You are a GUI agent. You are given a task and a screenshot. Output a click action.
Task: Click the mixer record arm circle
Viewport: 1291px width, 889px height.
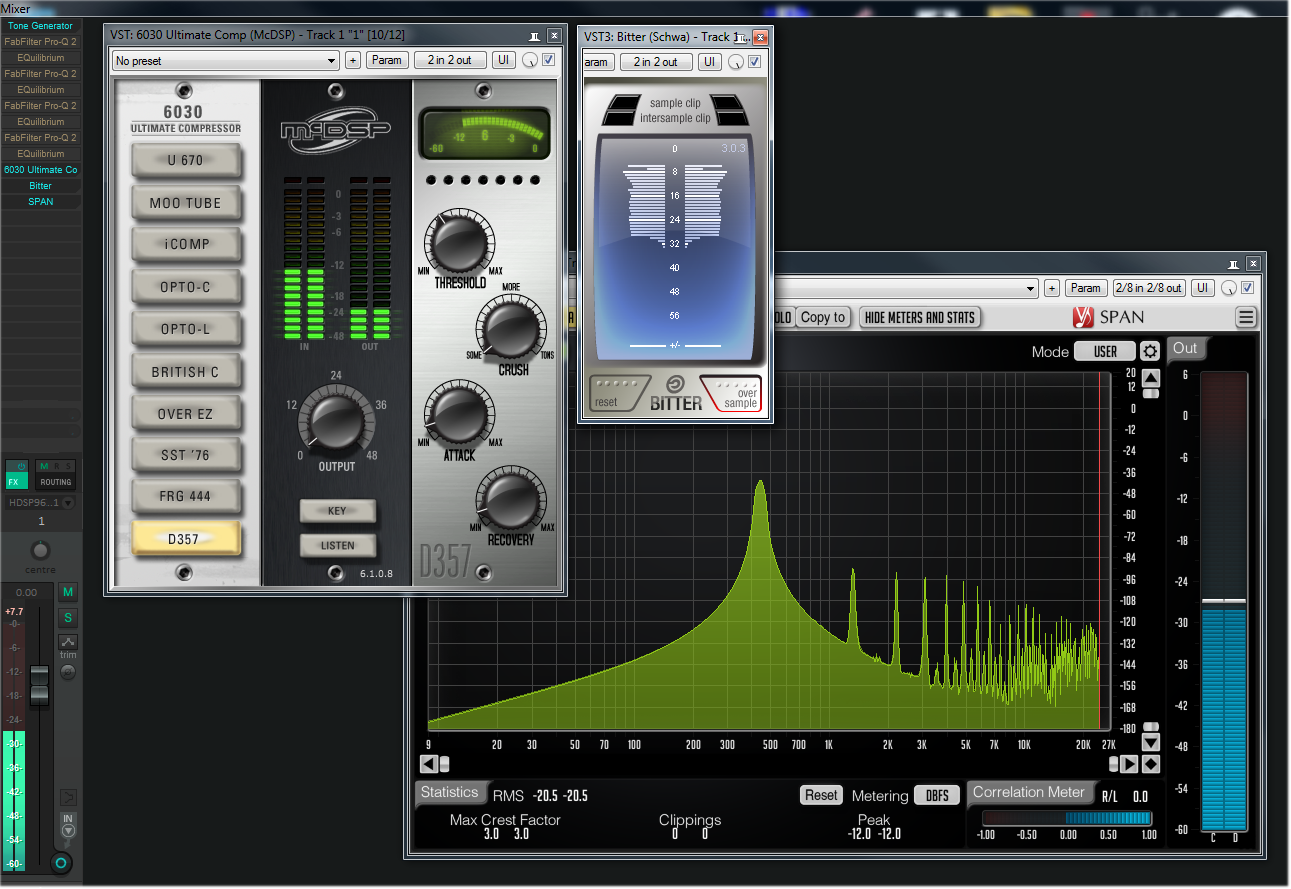[61, 862]
